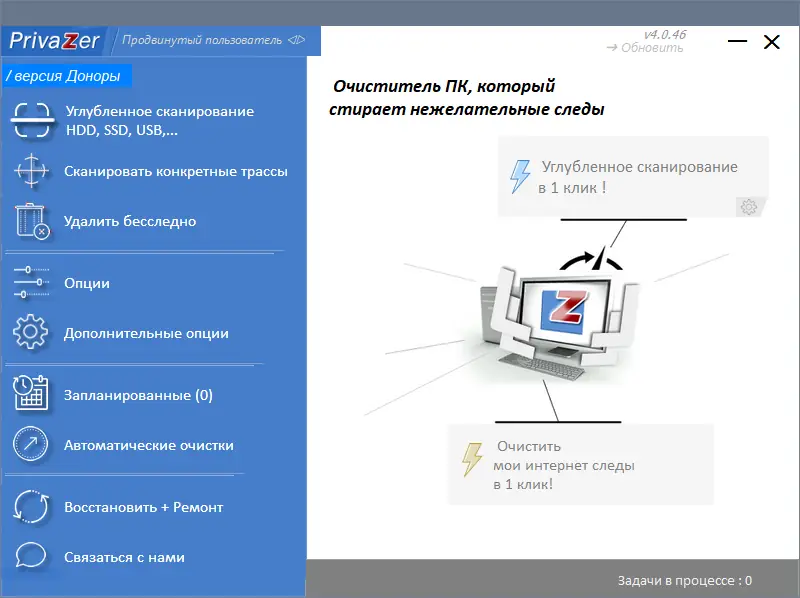Click the sliders icon next to Опции
The image size is (800, 598).
[x=30, y=282]
